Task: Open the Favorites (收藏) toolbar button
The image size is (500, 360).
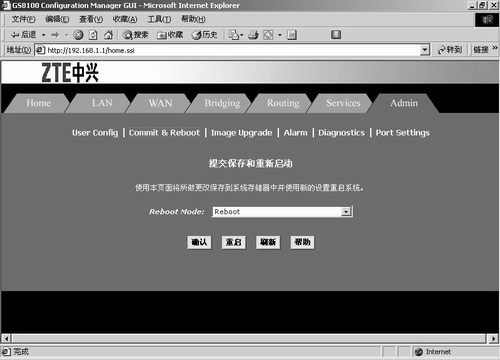Action: tap(170, 35)
